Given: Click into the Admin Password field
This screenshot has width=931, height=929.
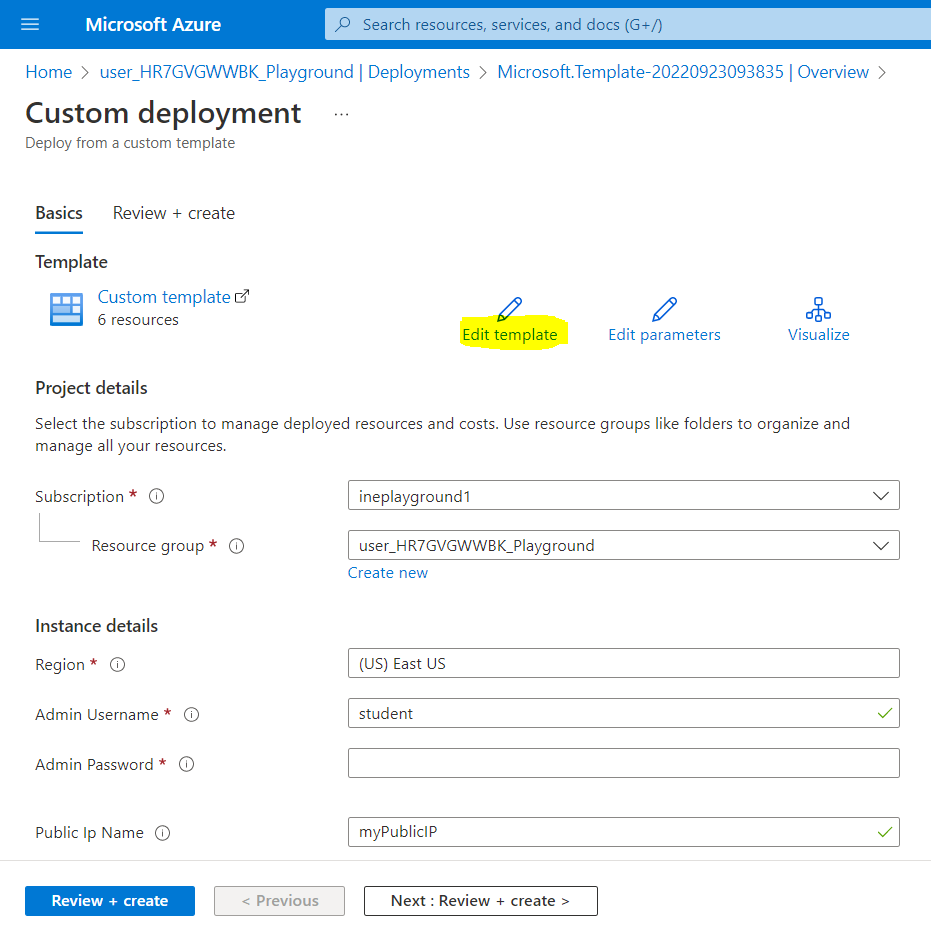Looking at the screenshot, I should [x=623, y=764].
